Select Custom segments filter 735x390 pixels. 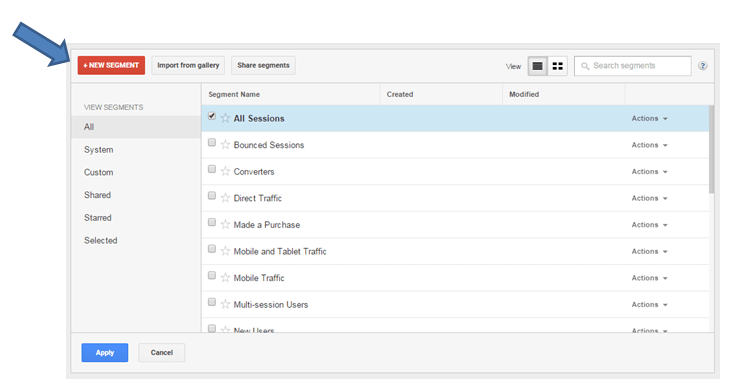[98, 172]
